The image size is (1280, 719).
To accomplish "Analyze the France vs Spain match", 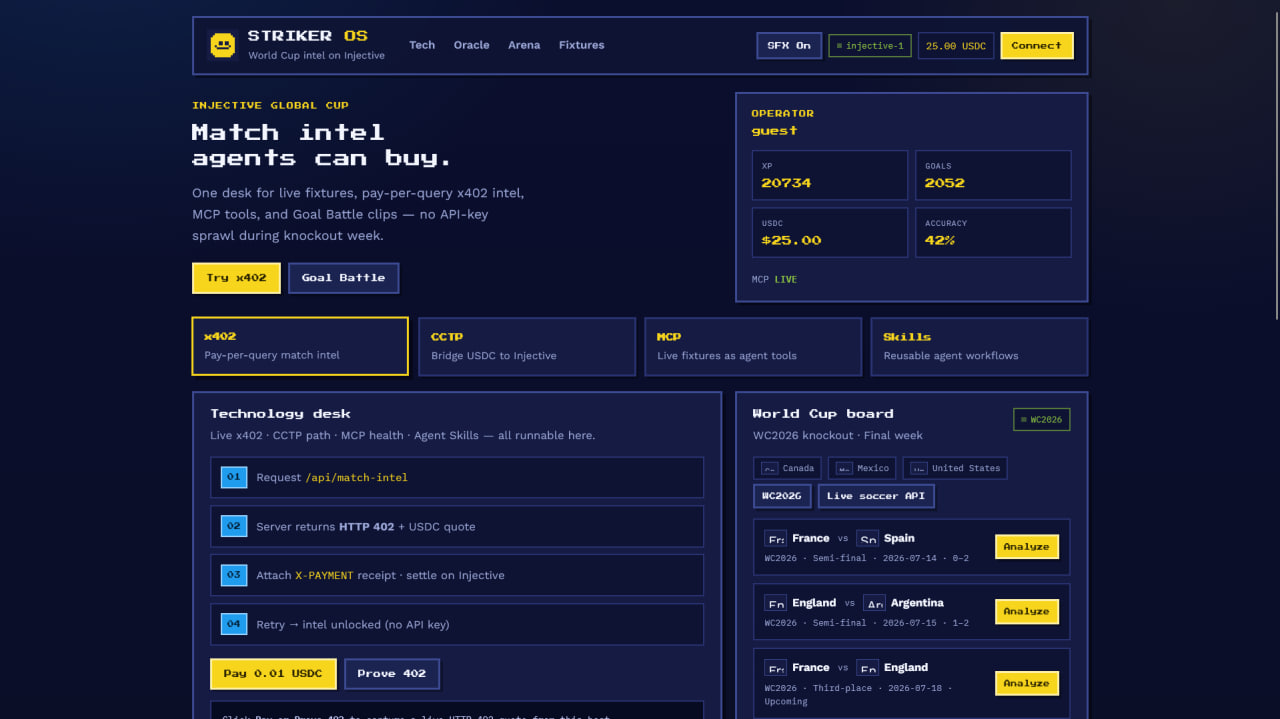I will (x=1026, y=547).
